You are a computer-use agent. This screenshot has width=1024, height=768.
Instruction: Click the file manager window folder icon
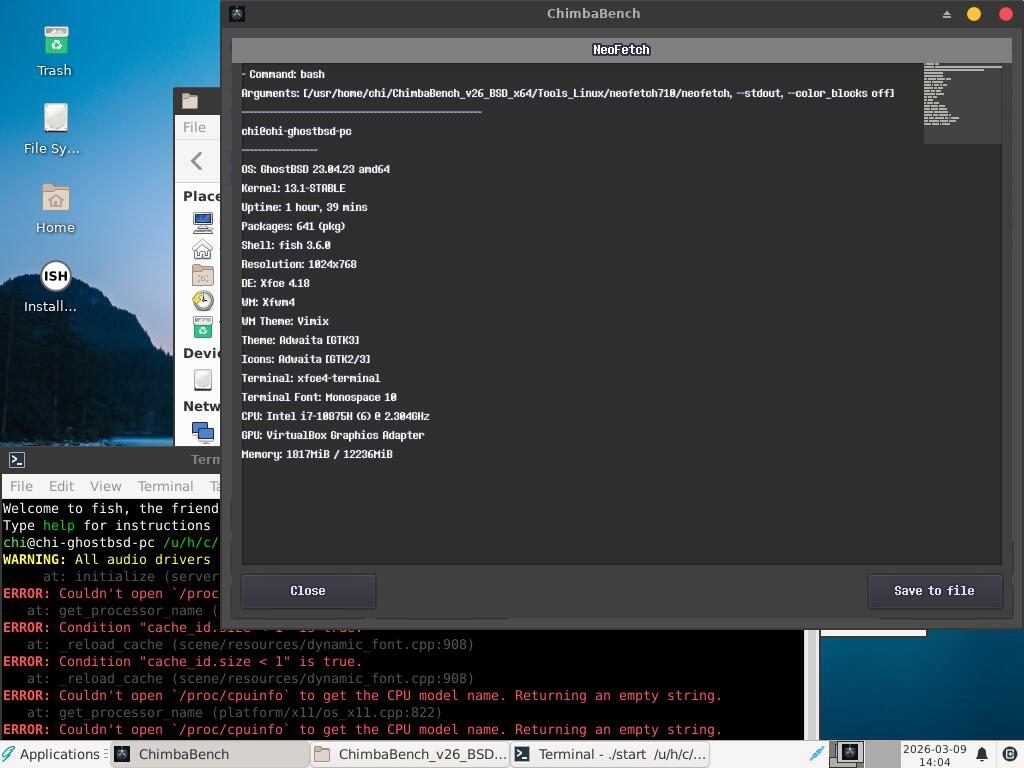(x=190, y=101)
